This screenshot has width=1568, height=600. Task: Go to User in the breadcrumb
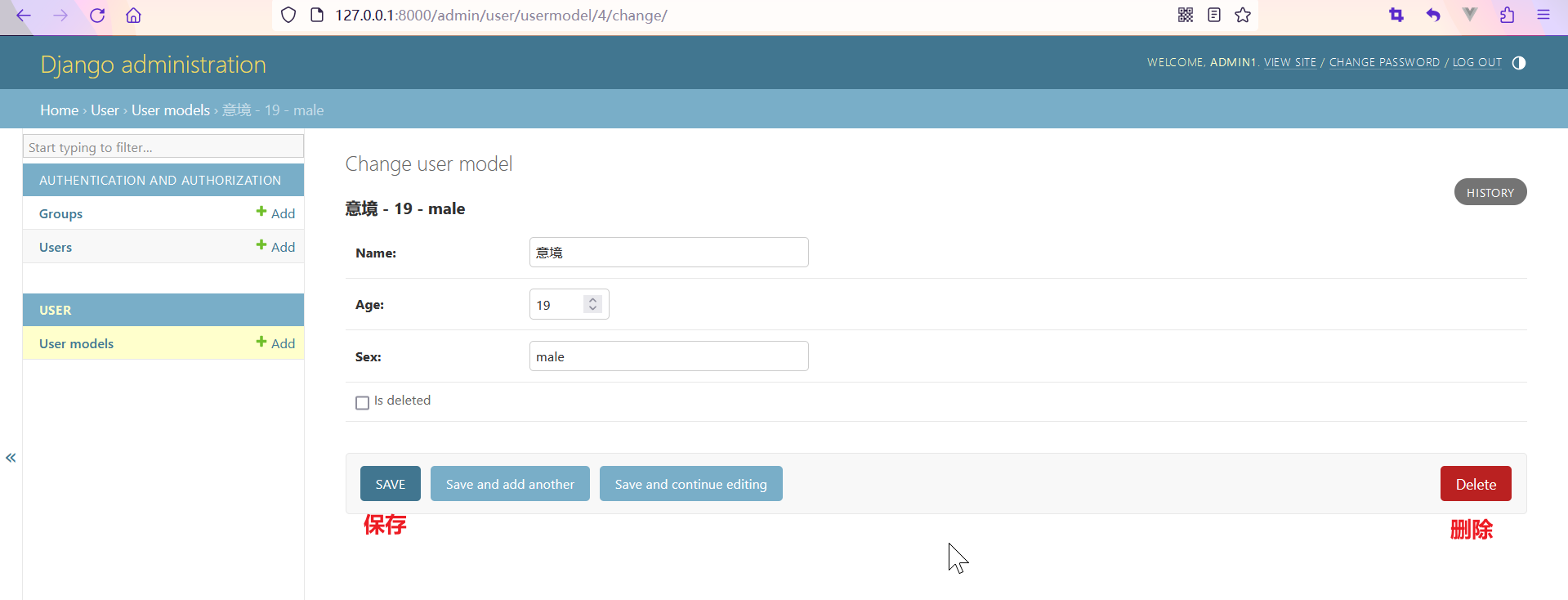[x=105, y=110]
